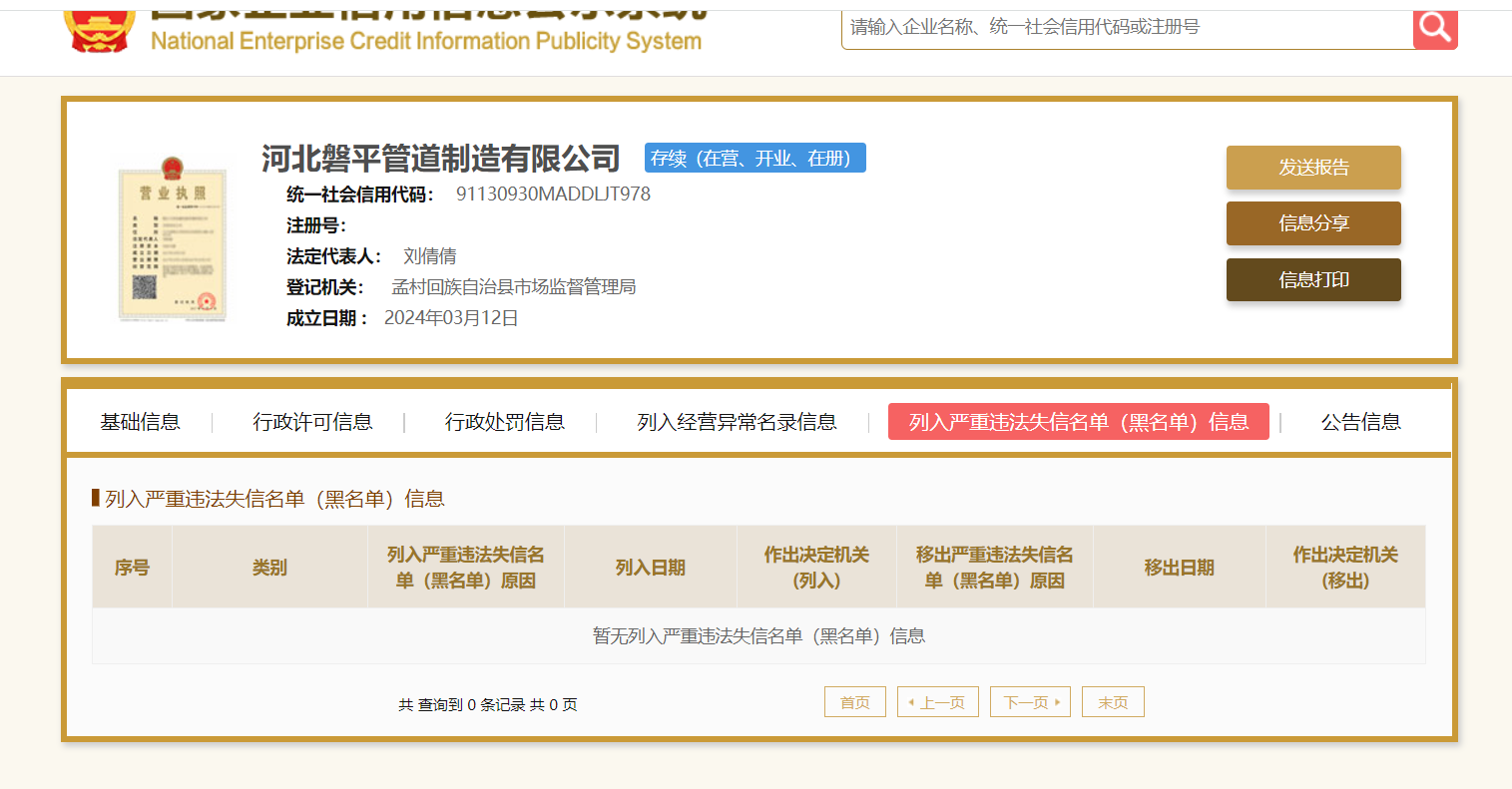Image resolution: width=1512 pixels, height=789 pixels.
Task: Click 移出严重违法失信名单（黑名单）原因 column header
Action: click(995, 568)
